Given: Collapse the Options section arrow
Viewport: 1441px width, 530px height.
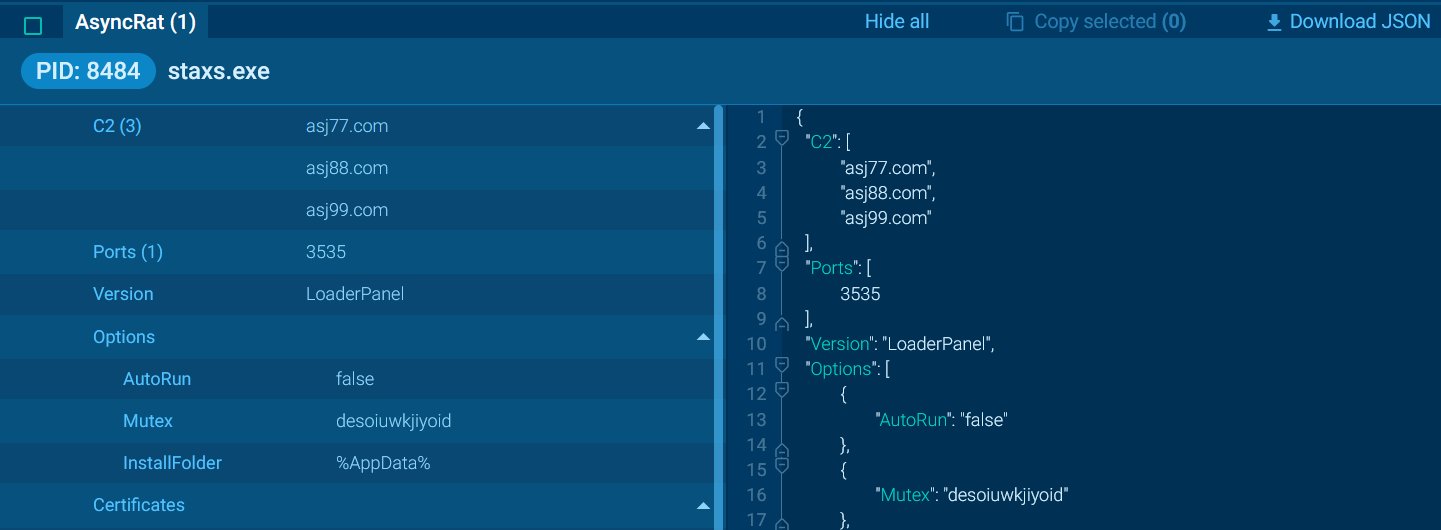Looking at the screenshot, I should coord(703,337).
